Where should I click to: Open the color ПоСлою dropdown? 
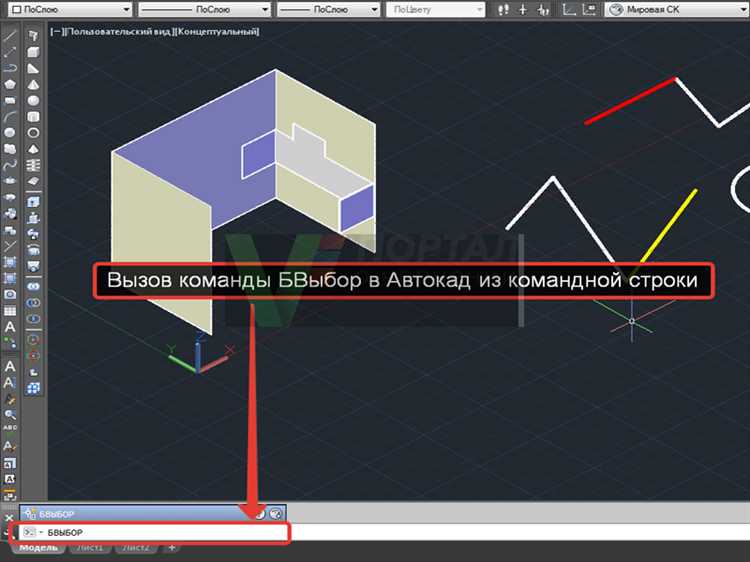coord(70,9)
